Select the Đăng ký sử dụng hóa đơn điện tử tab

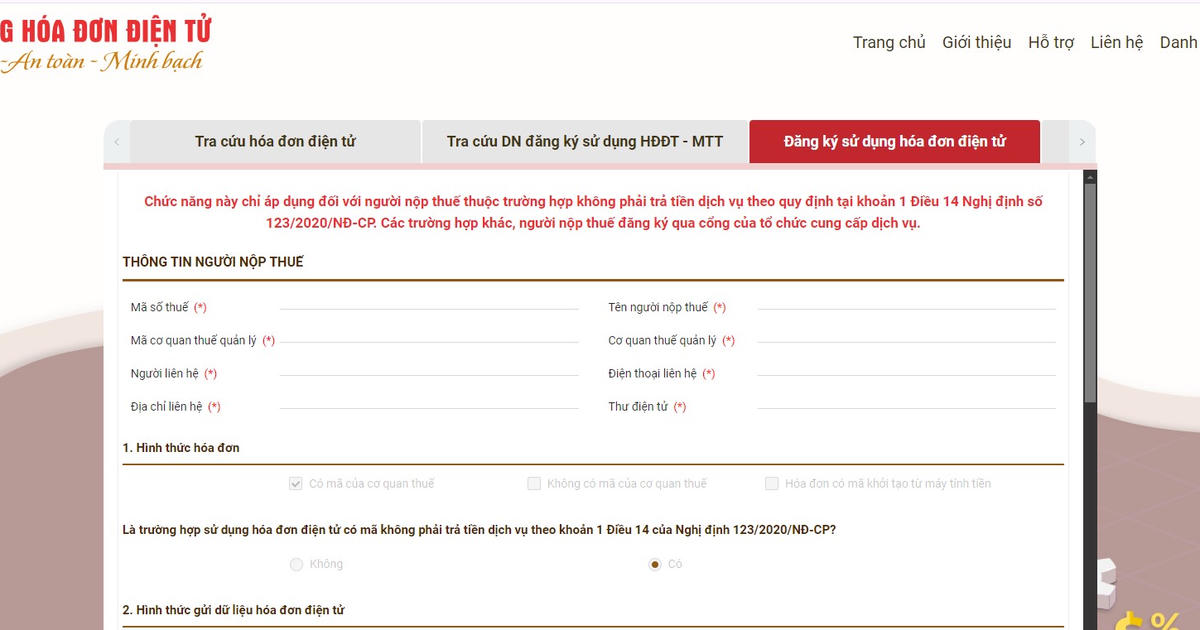pos(895,142)
